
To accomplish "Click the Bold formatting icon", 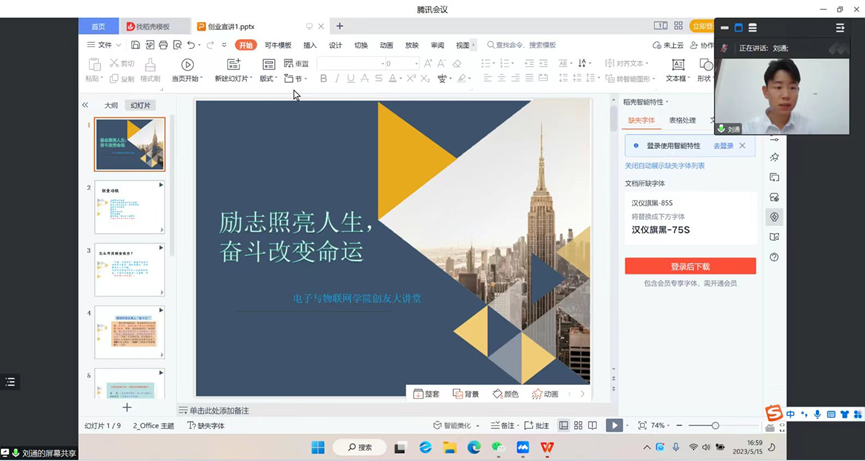I will coord(323,79).
